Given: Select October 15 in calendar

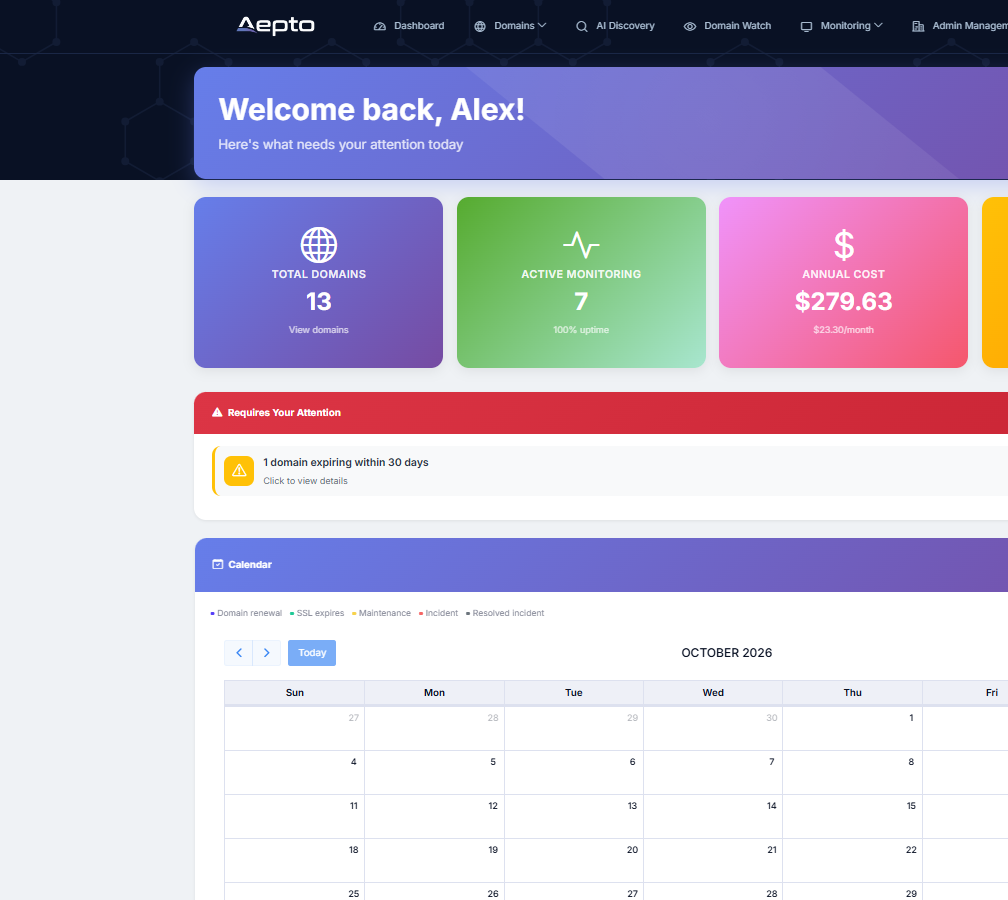Looking at the screenshot, I should [x=852, y=816].
